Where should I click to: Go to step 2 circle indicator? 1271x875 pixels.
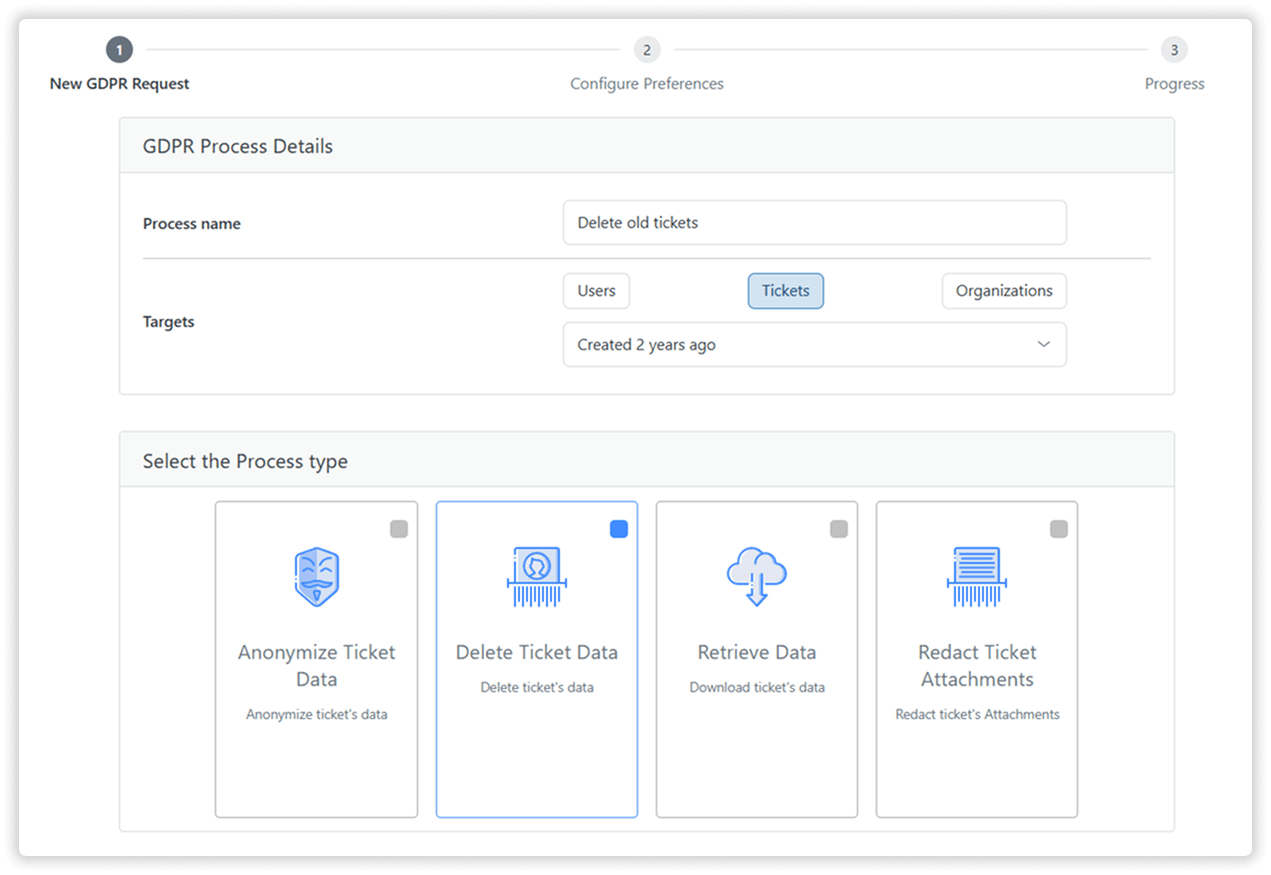point(647,50)
